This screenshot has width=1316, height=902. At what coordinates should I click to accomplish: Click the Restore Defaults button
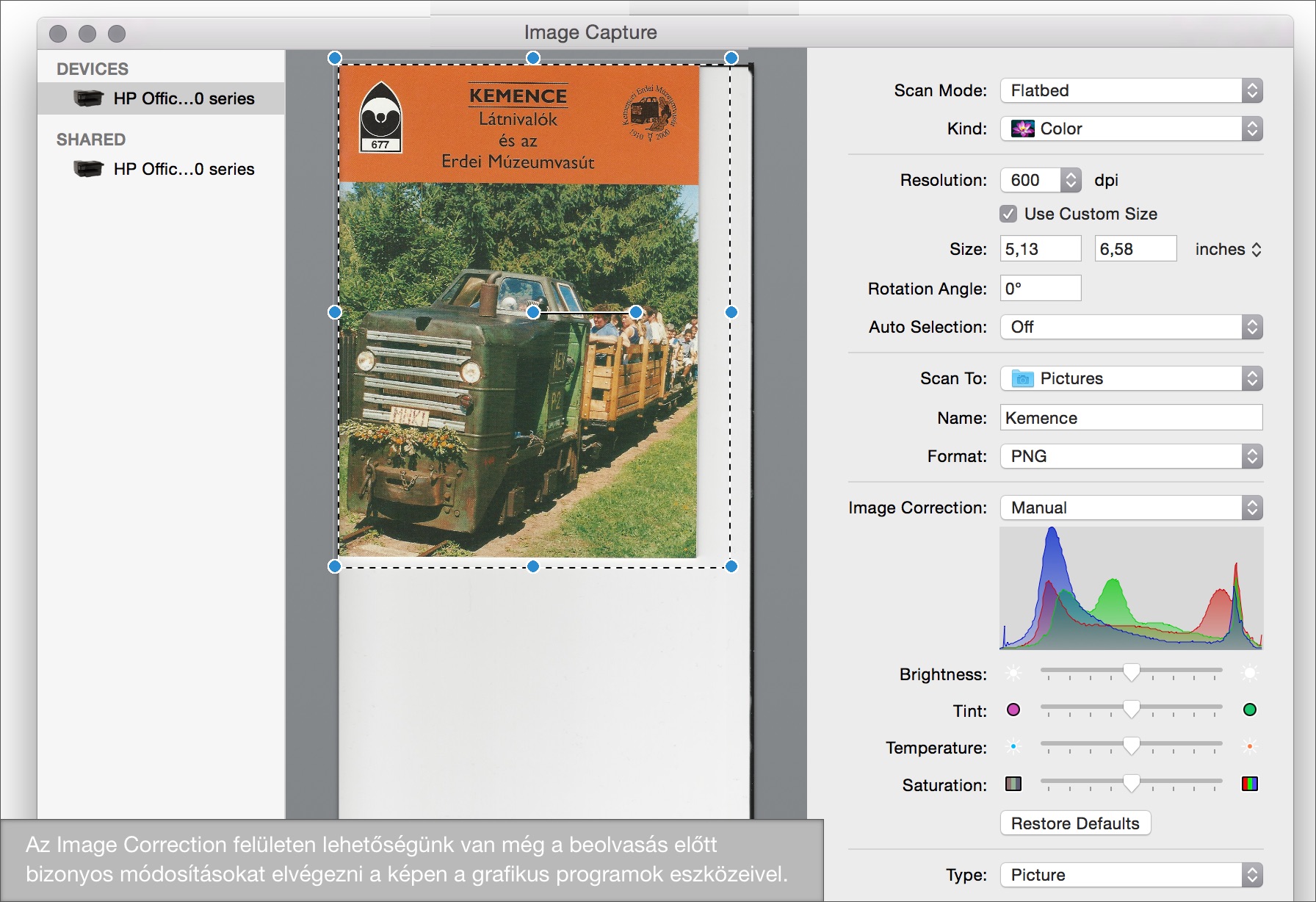[x=1075, y=823]
